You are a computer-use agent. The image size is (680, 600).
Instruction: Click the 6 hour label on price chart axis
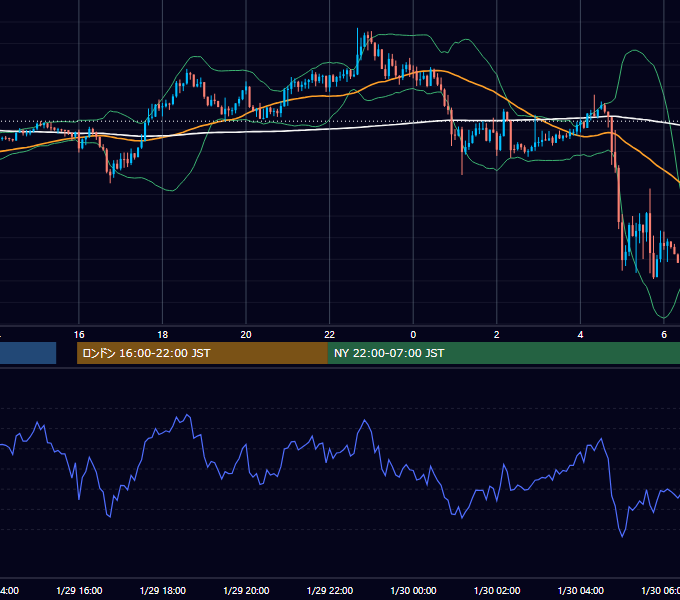point(664,334)
